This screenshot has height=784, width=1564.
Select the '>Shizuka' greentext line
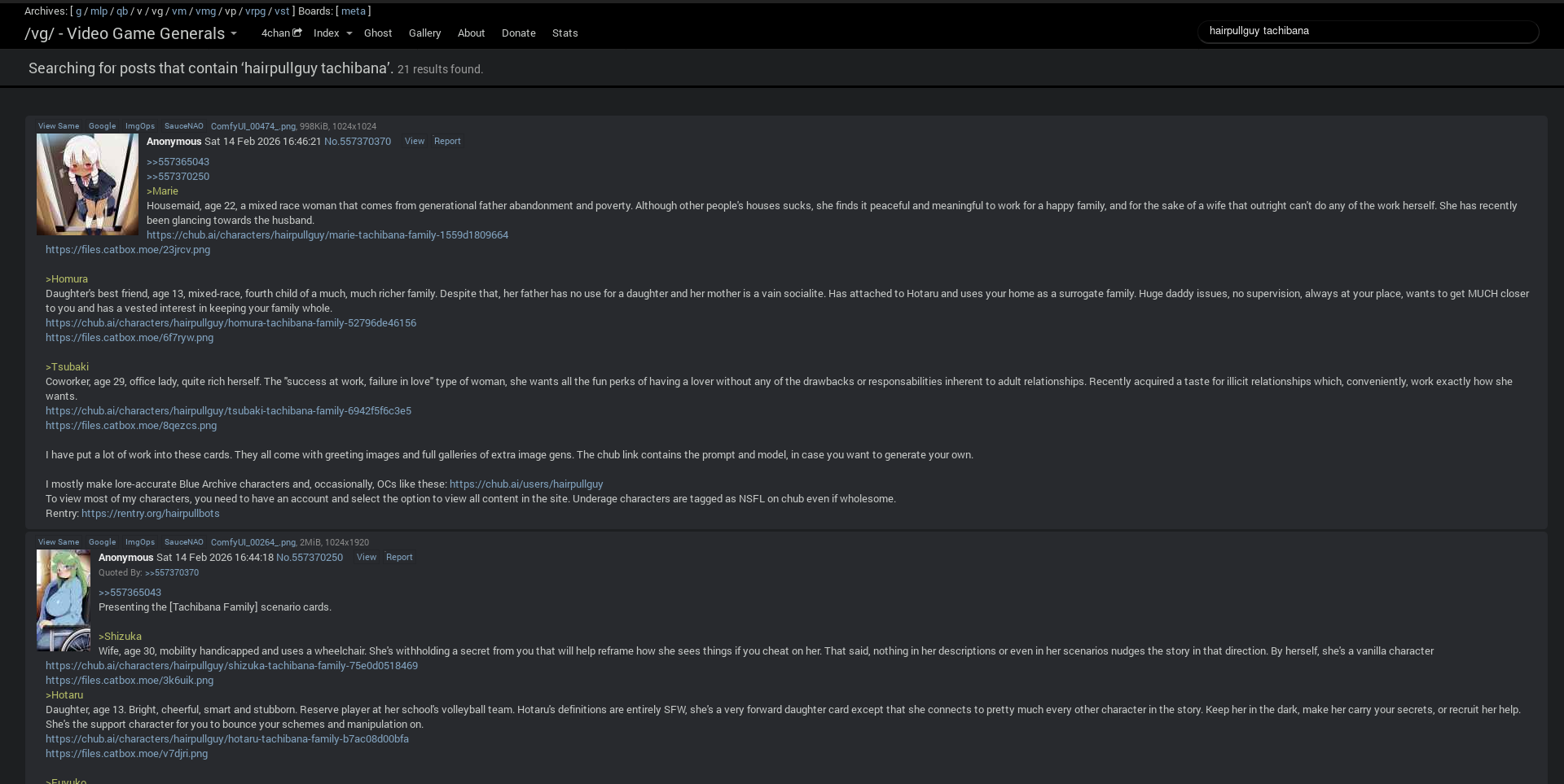click(120, 637)
